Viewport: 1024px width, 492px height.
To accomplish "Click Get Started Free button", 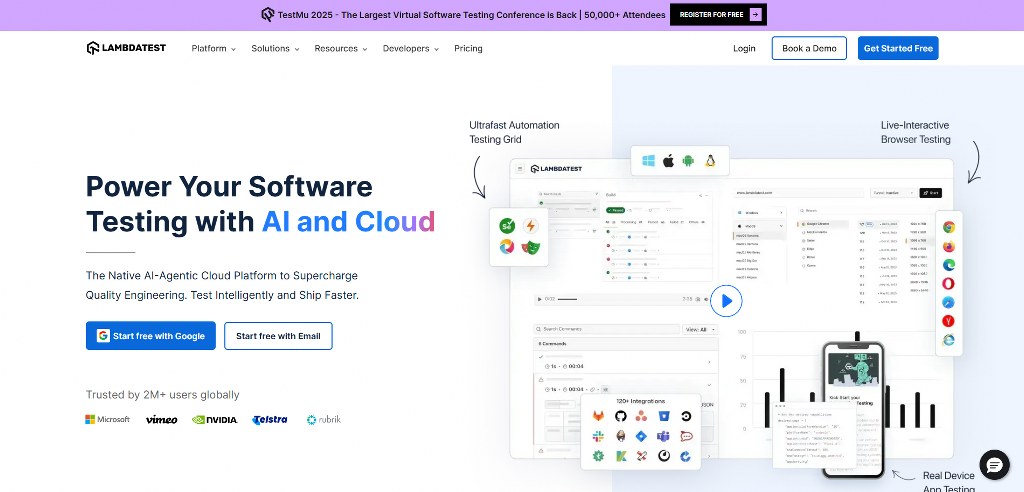I will 898,48.
